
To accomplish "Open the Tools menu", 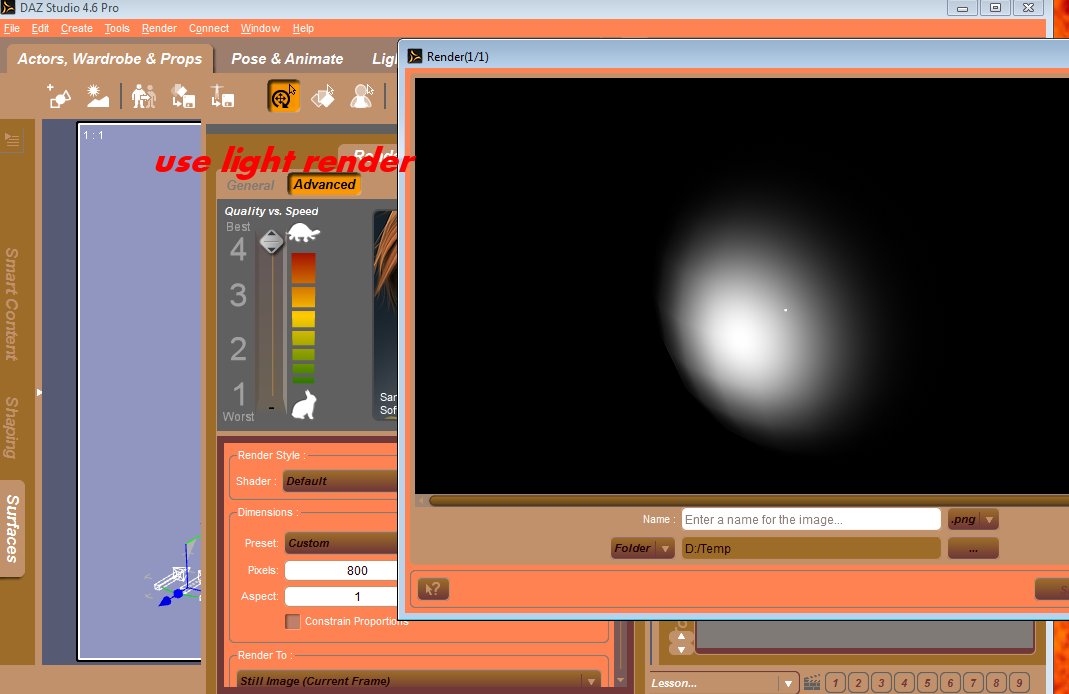I will [x=117, y=28].
